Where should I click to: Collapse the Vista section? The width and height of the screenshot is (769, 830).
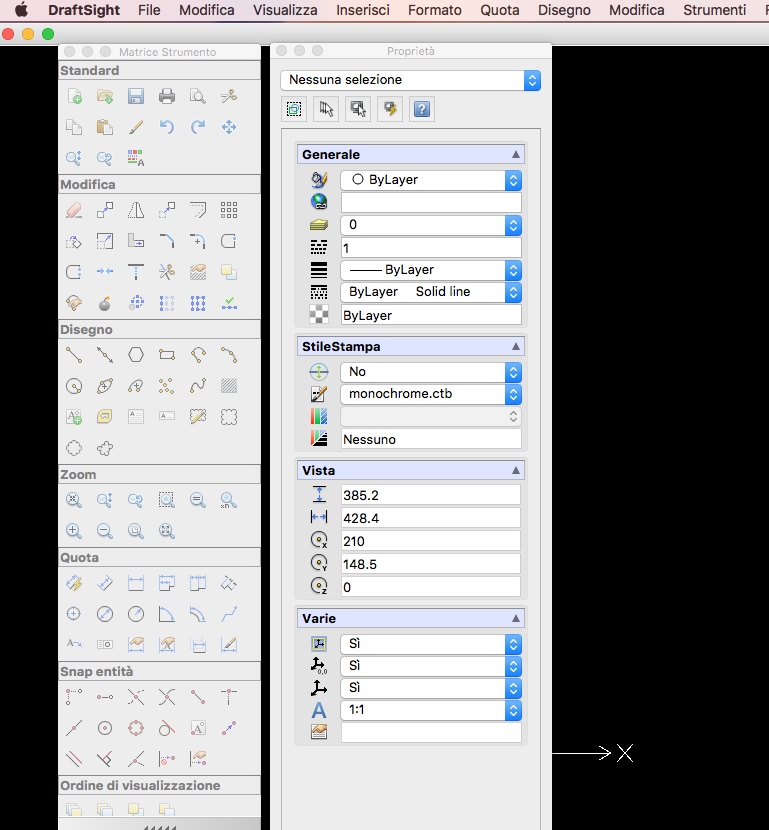(x=515, y=471)
